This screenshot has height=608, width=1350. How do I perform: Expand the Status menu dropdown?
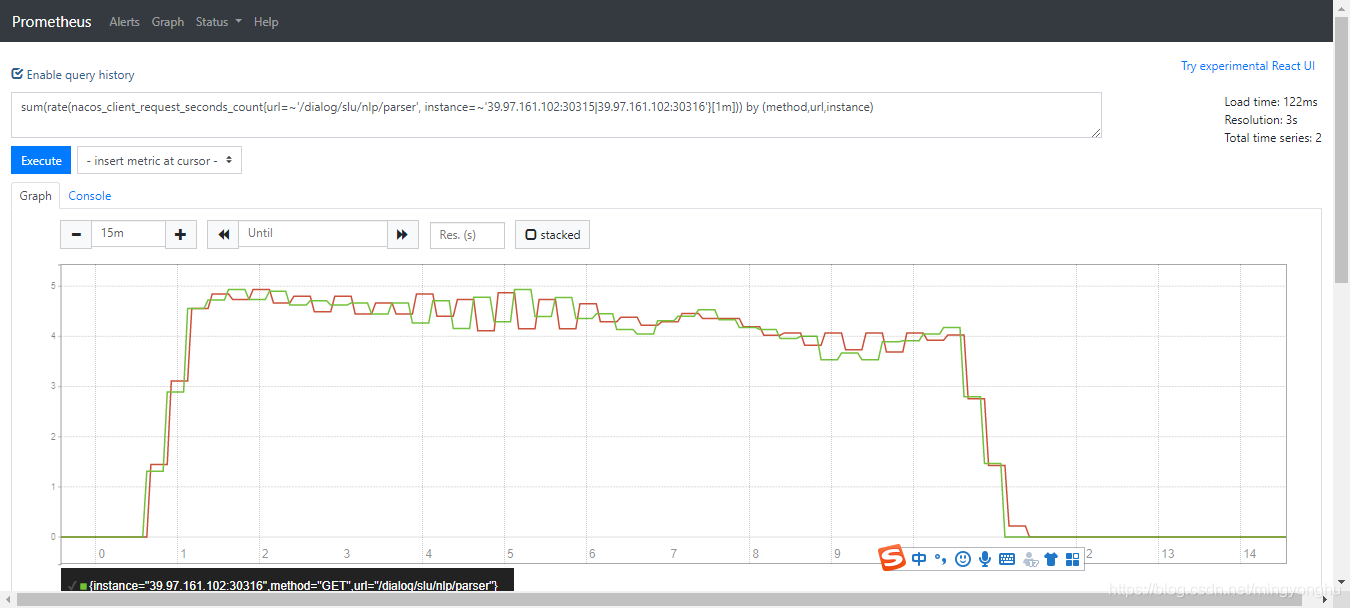[217, 21]
